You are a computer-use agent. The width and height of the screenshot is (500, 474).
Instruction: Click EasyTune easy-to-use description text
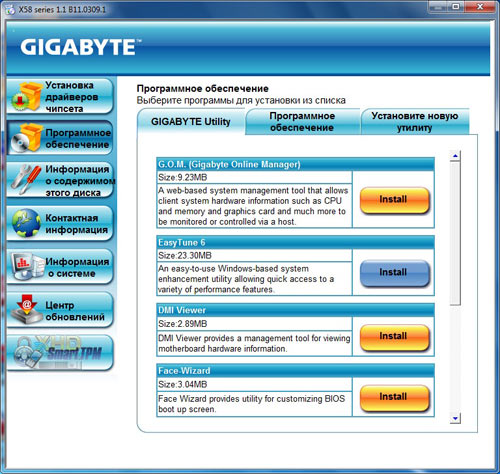pos(246,279)
